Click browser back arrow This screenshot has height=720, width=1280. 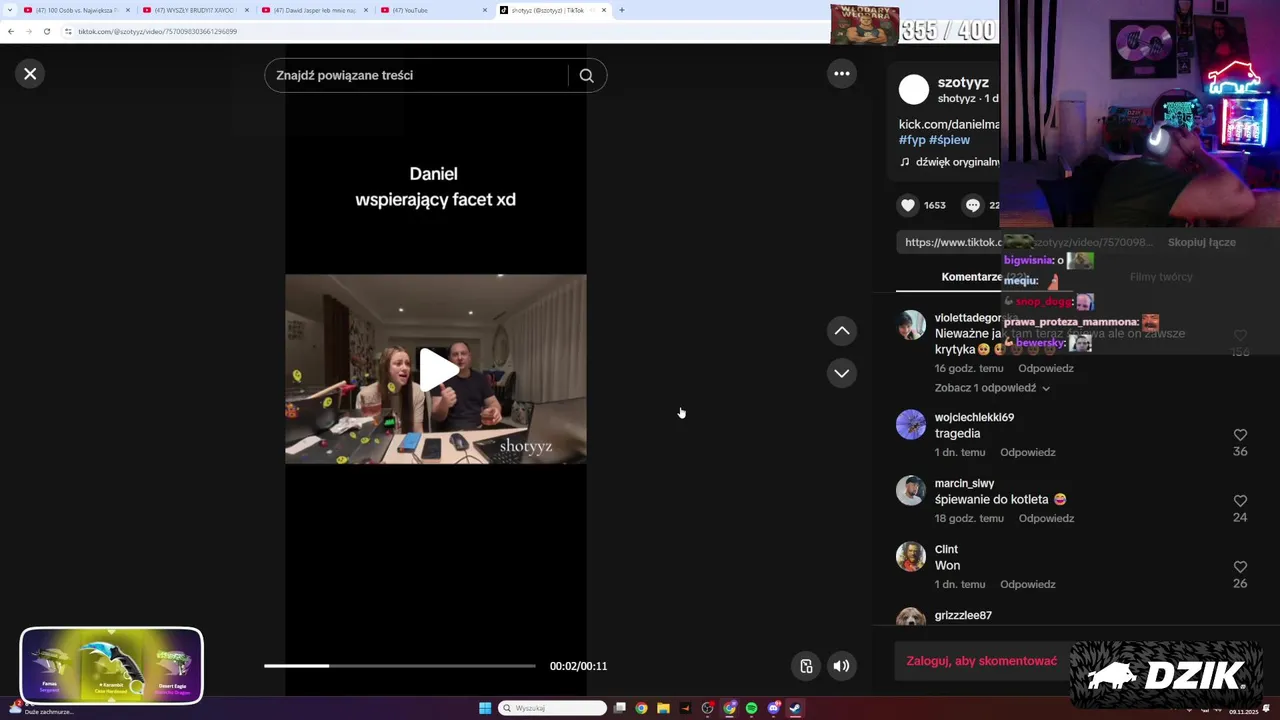click(x=10, y=31)
